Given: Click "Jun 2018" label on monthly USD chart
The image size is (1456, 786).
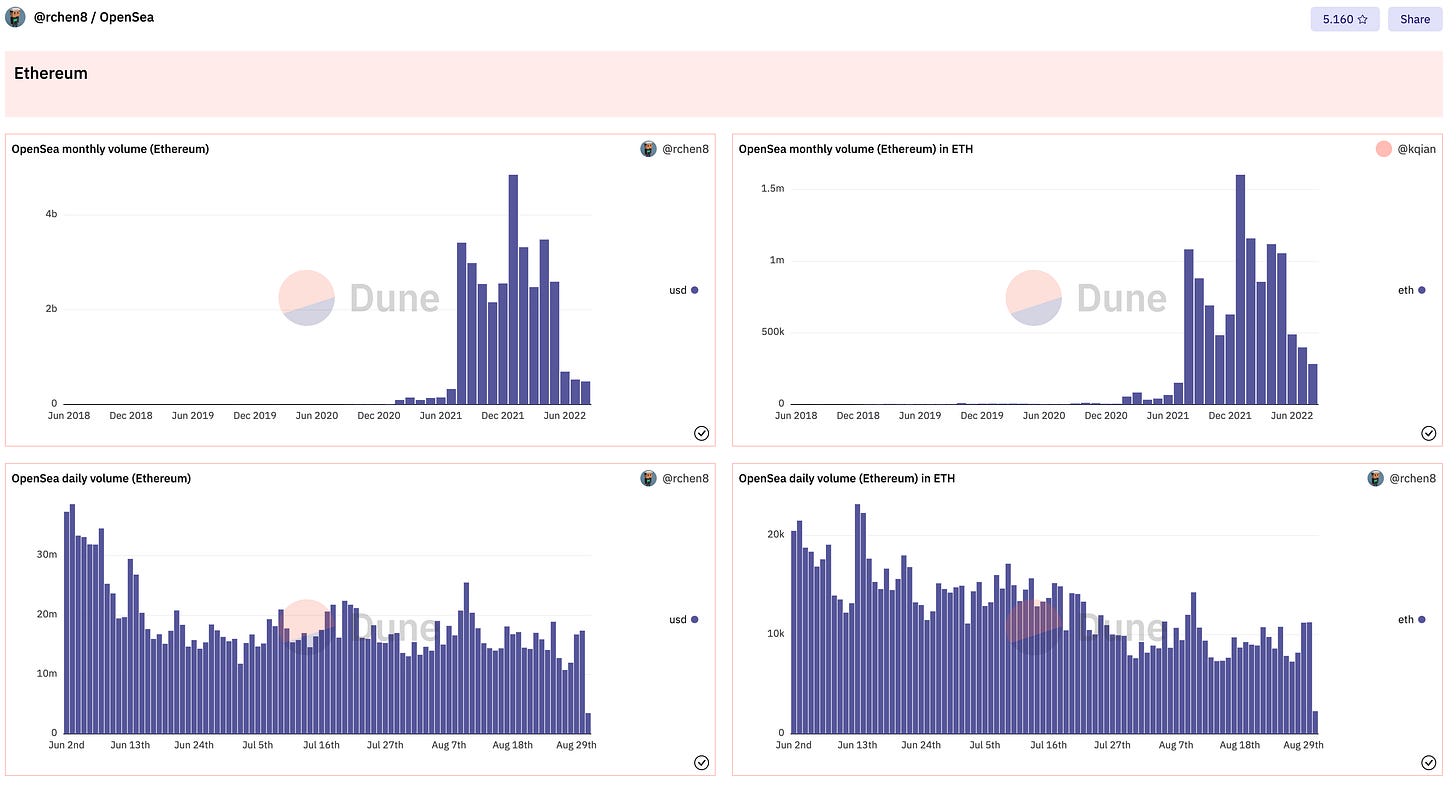Looking at the screenshot, I should [x=69, y=415].
